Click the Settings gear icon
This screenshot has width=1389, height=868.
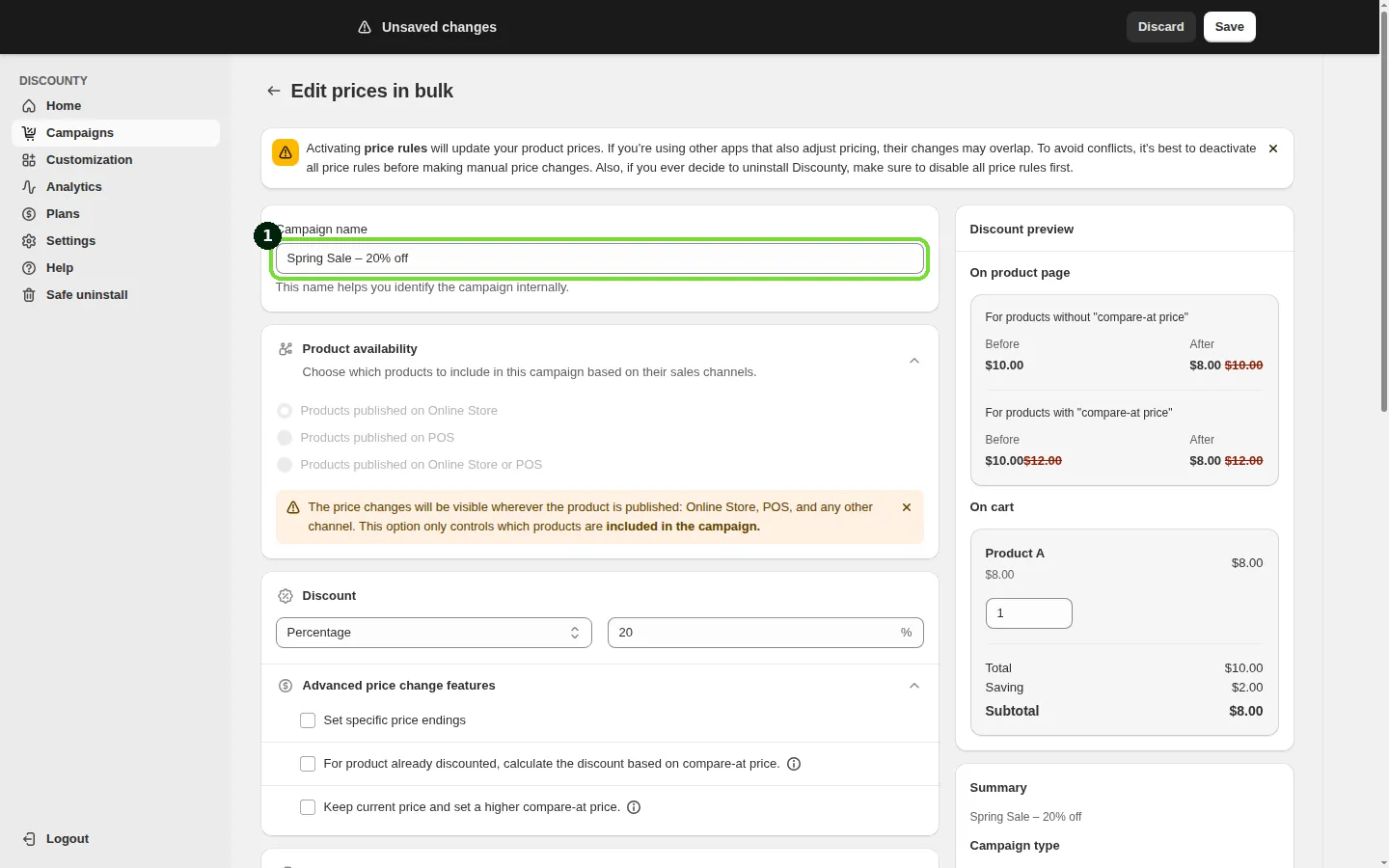pos(29,241)
